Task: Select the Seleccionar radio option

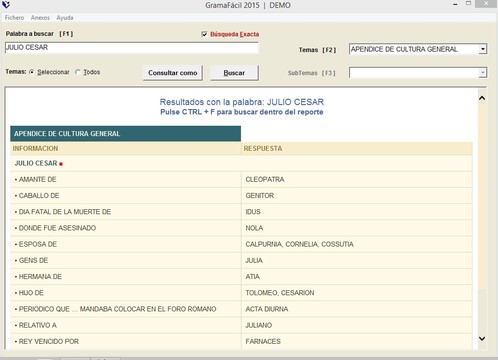Action: [x=32, y=72]
